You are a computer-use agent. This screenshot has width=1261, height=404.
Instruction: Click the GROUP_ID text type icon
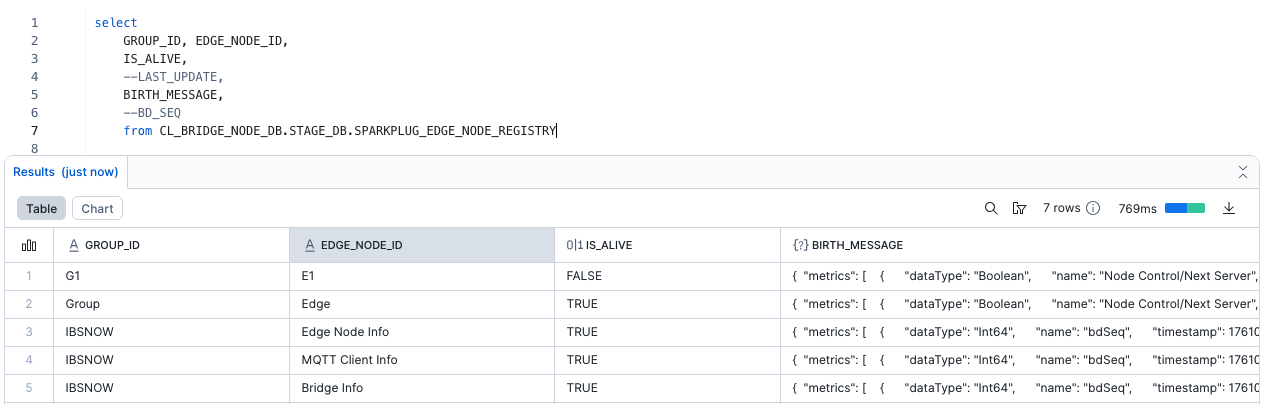point(73,245)
